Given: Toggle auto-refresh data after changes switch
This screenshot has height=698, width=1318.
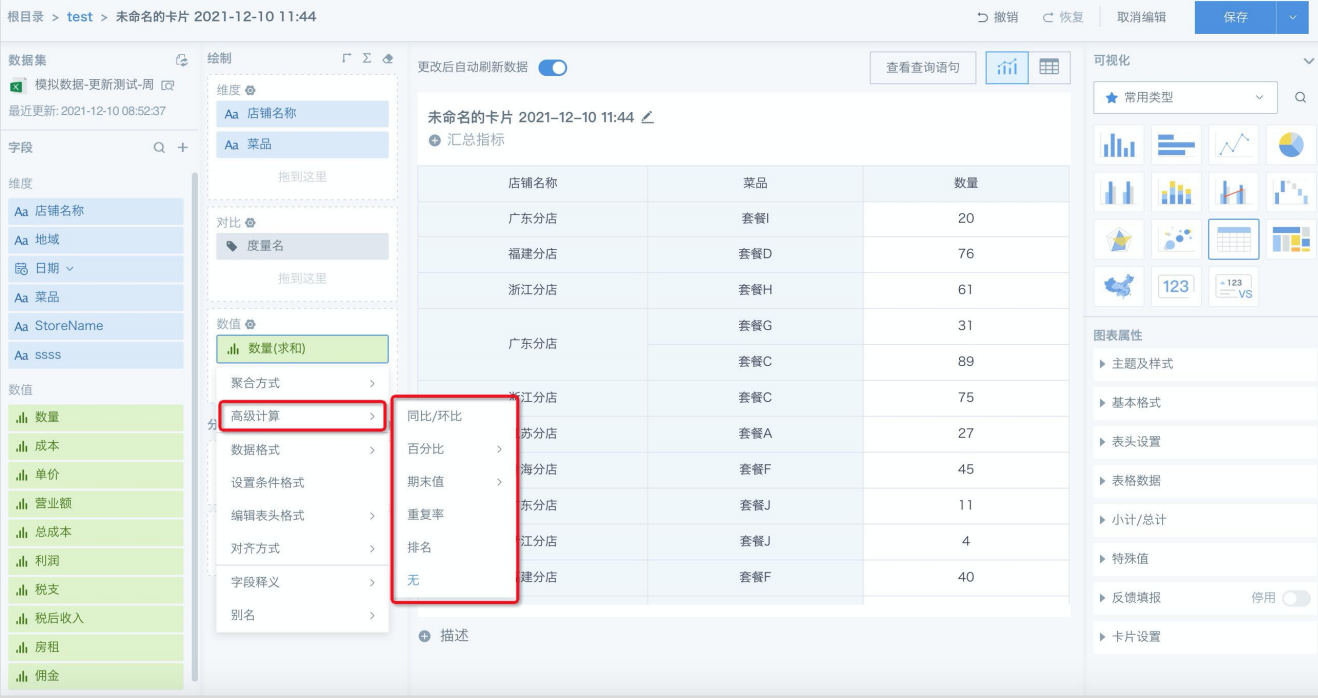Looking at the screenshot, I should [x=552, y=67].
